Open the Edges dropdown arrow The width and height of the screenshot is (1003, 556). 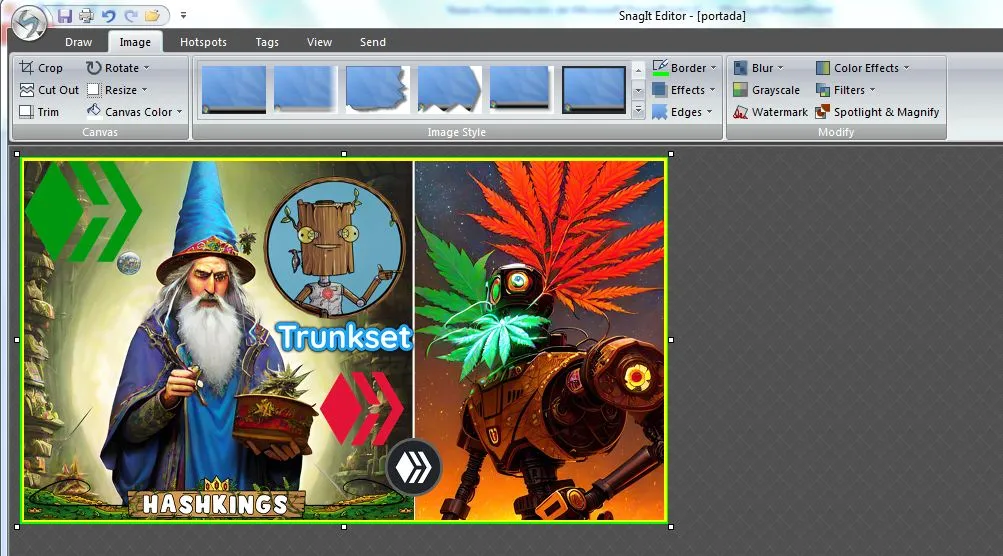[709, 112]
